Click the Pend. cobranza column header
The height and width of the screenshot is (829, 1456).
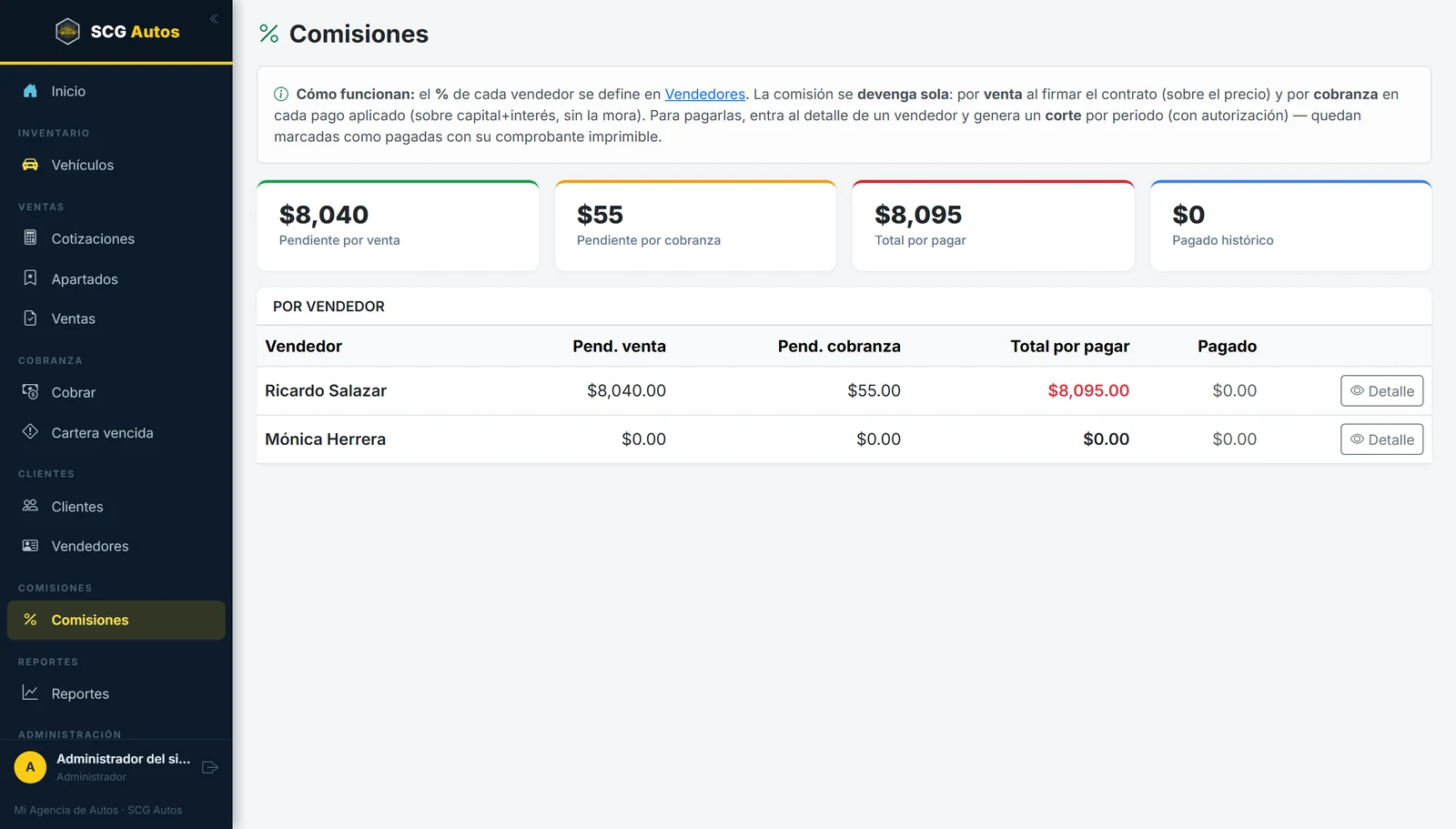coord(839,346)
